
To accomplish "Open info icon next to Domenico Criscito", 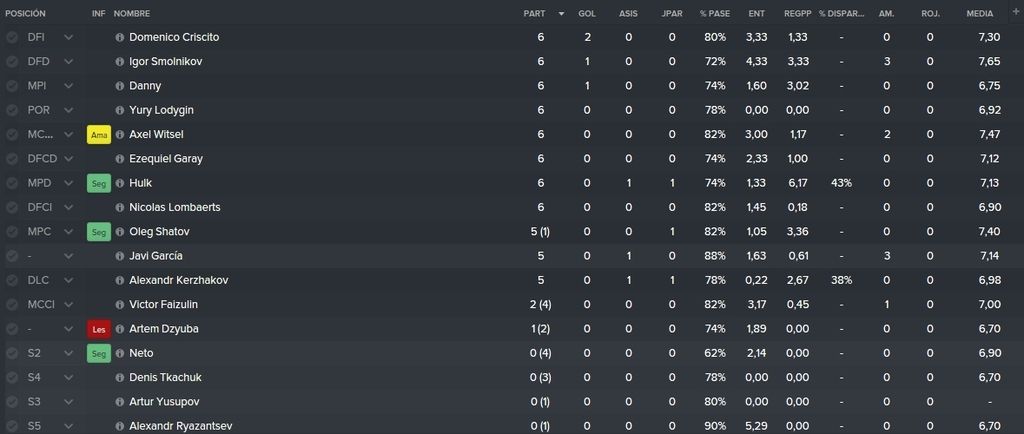I will pyautogui.click(x=120, y=37).
